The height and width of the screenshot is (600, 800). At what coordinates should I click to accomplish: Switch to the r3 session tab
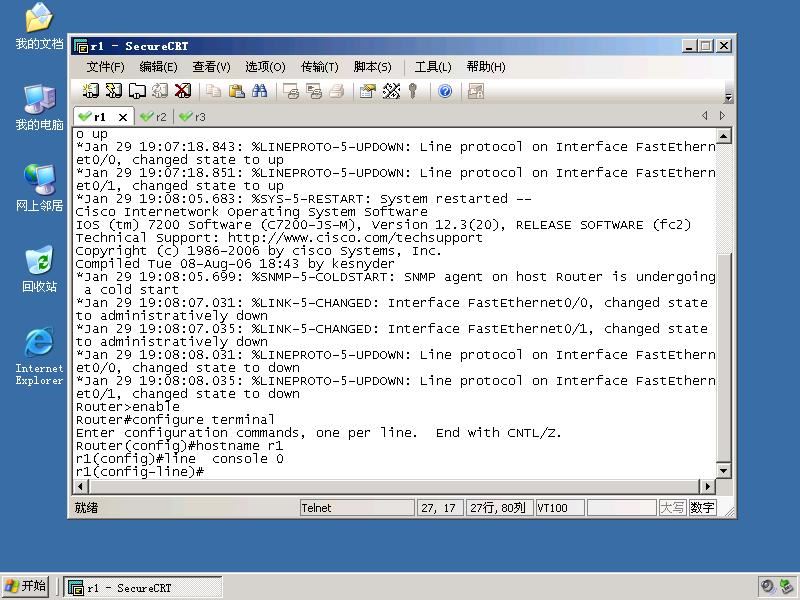193,117
